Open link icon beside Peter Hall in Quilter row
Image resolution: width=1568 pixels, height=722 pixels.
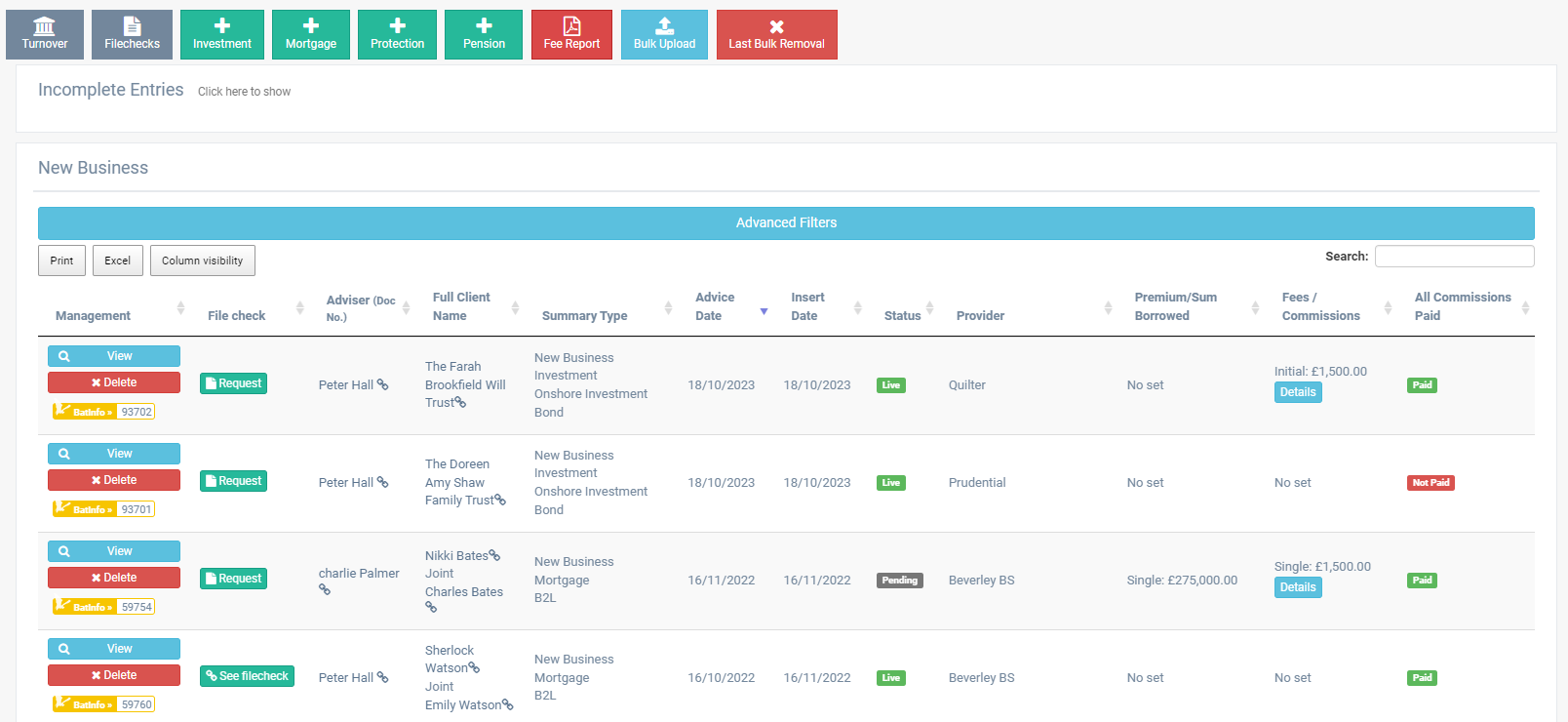click(382, 384)
